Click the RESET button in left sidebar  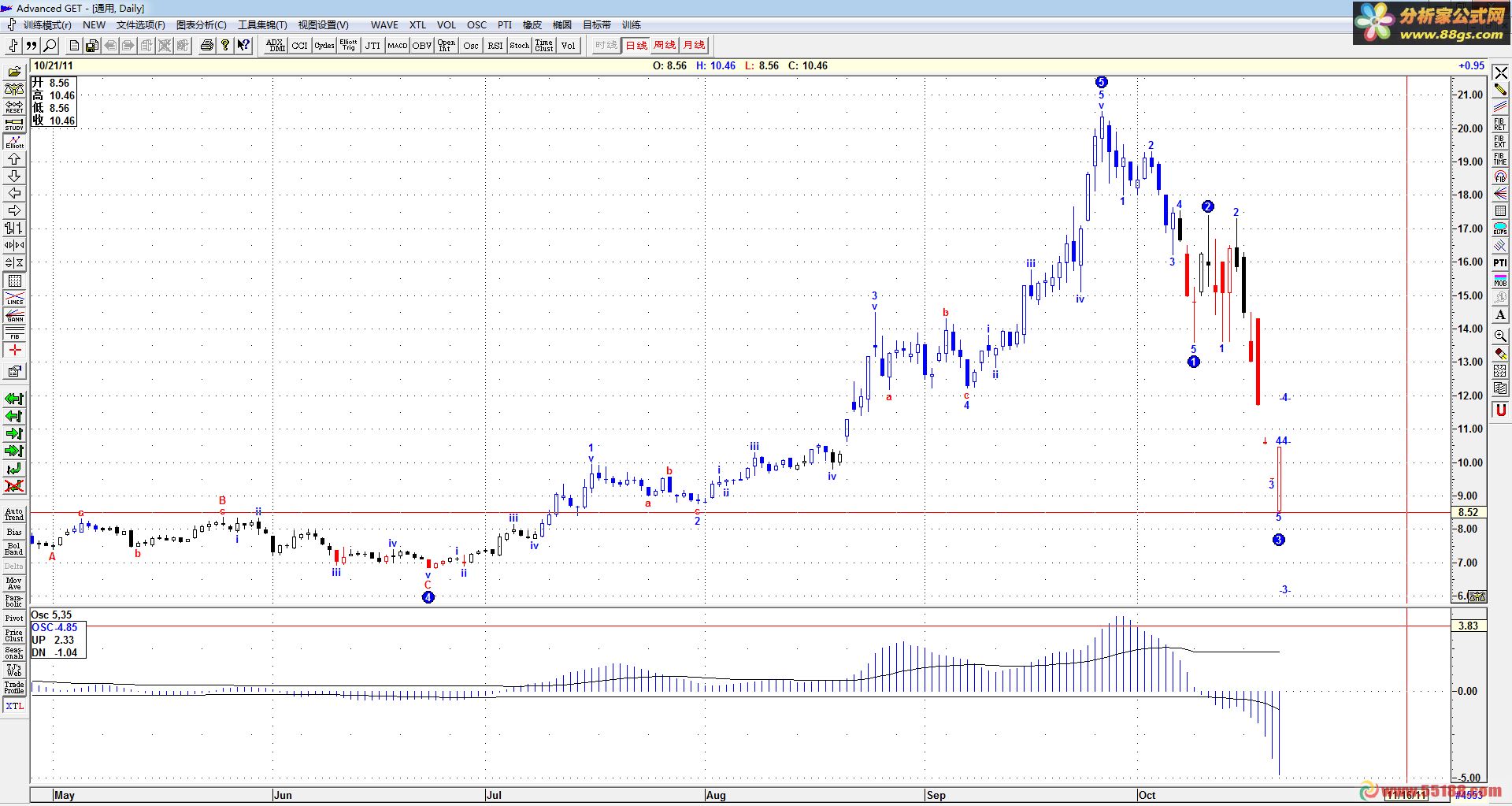(x=14, y=106)
